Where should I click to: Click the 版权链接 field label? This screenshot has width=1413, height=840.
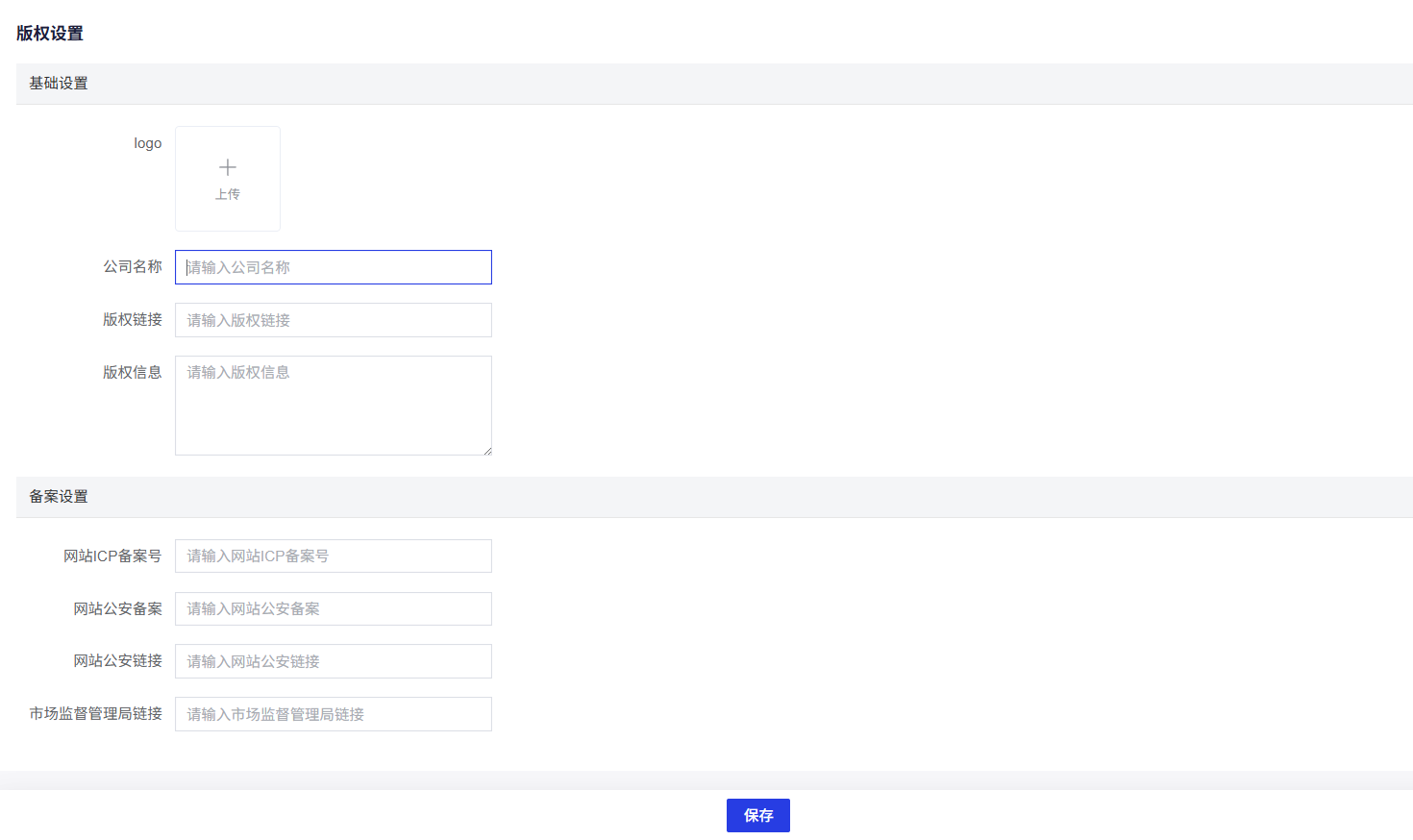pyautogui.click(x=133, y=319)
